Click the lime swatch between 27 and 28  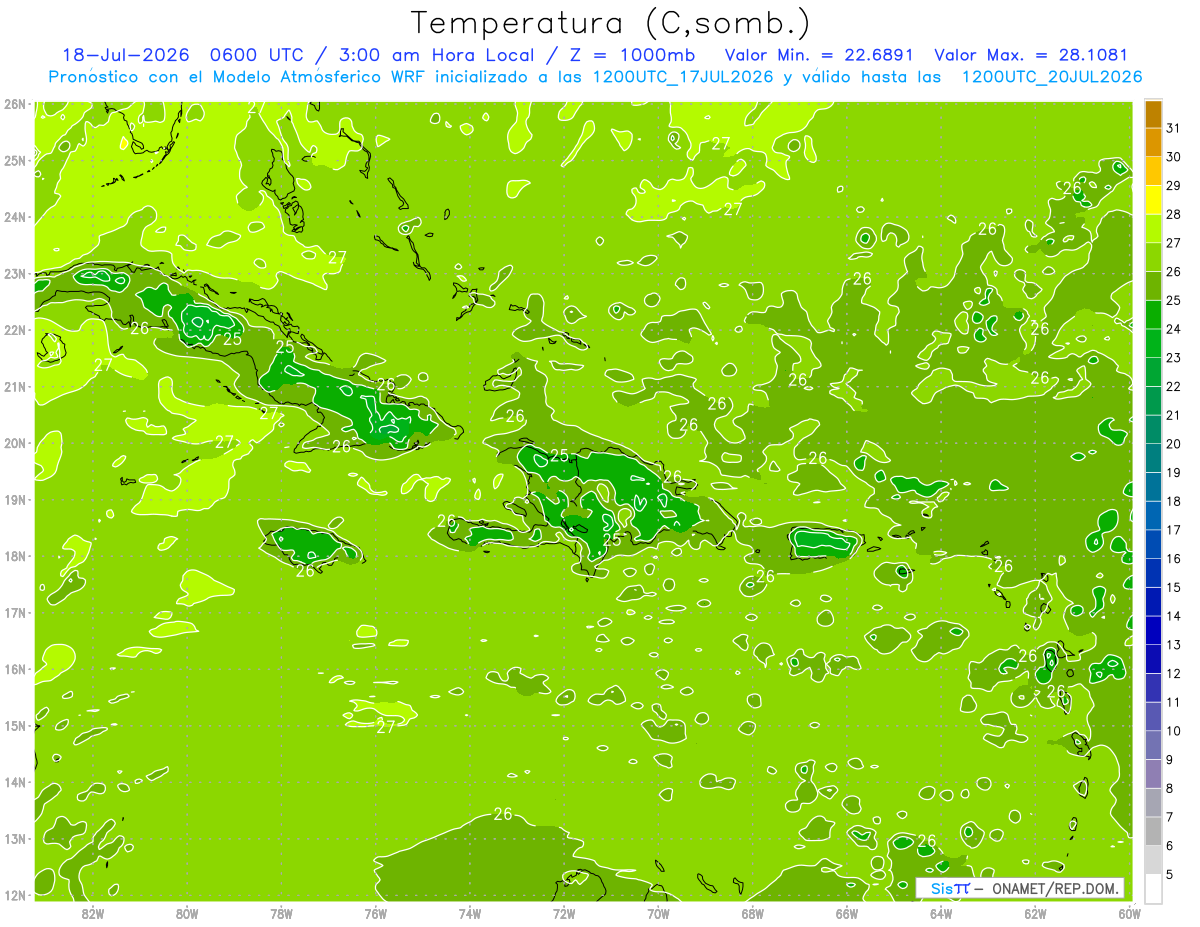pyautogui.click(x=1153, y=229)
